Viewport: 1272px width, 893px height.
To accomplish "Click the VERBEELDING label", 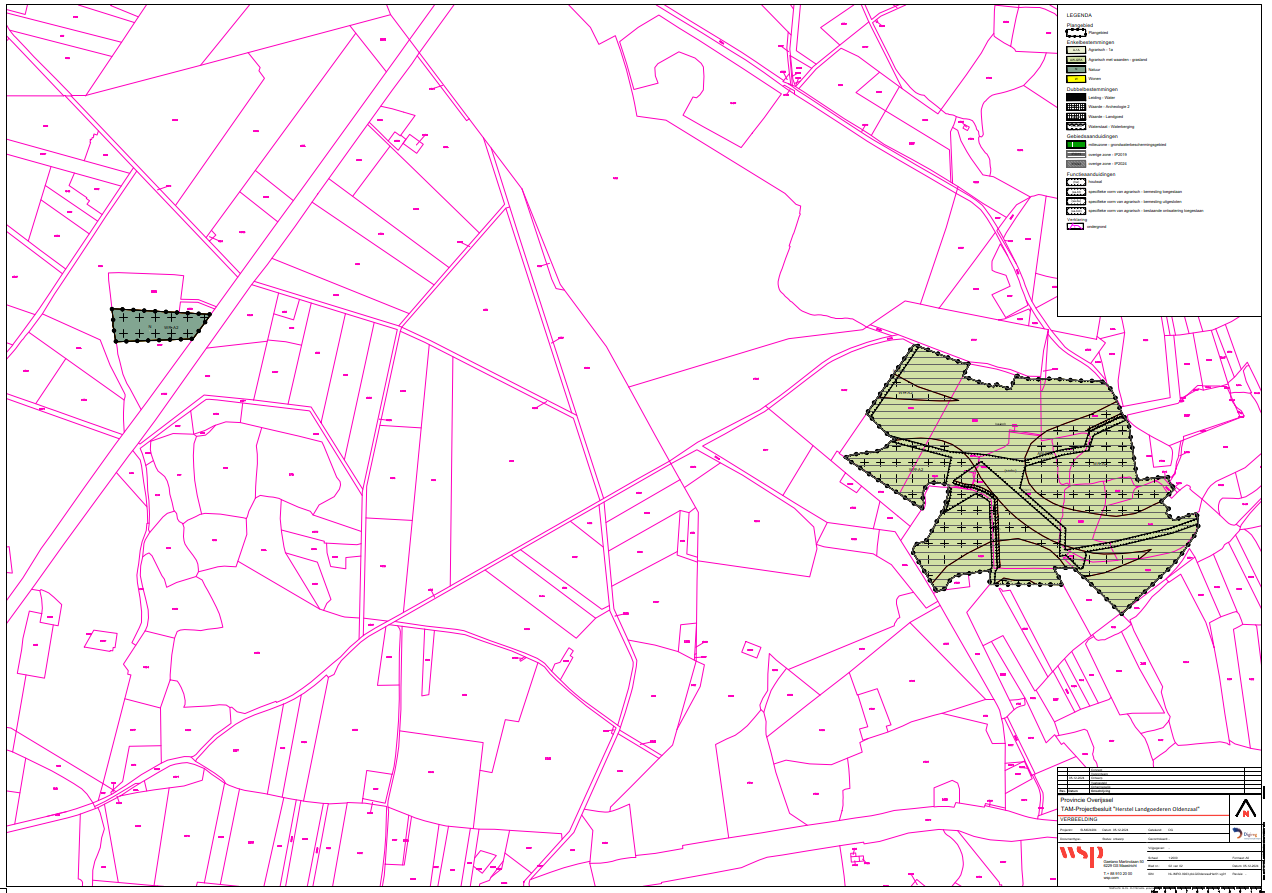I will point(1078,819).
